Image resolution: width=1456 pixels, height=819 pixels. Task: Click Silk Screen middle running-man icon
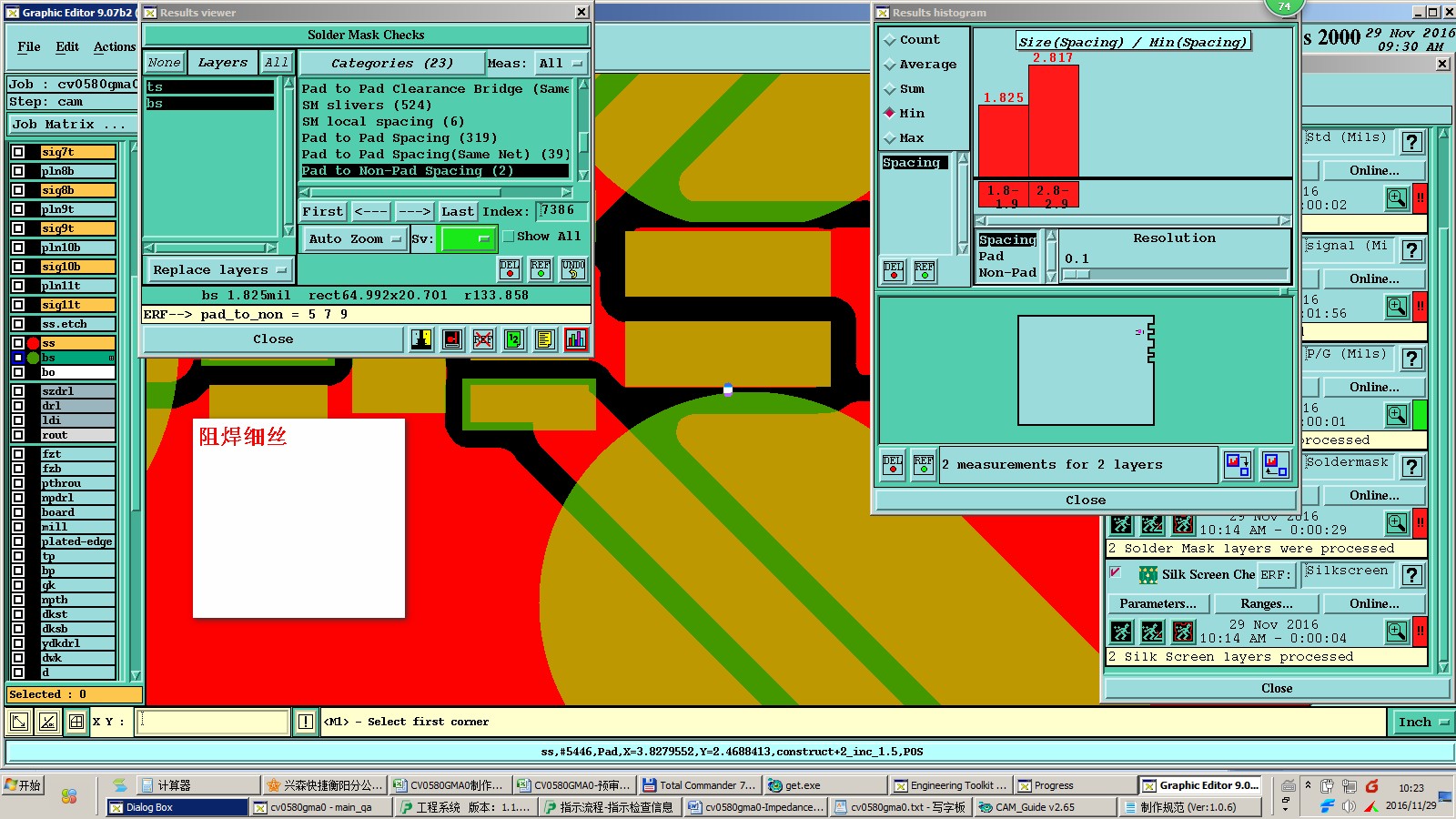click(1152, 631)
